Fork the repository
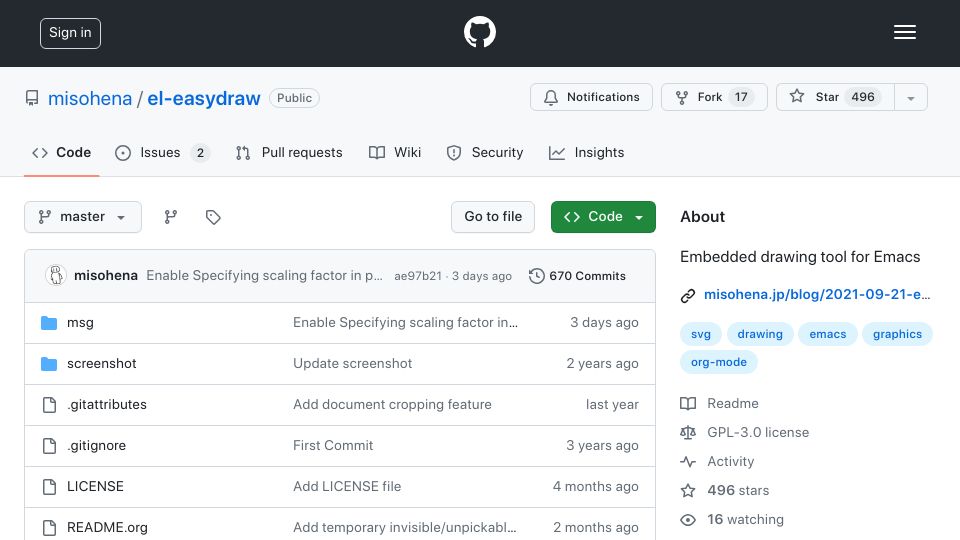Image resolution: width=960 pixels, height=540 pixels. tap(714, 97)
